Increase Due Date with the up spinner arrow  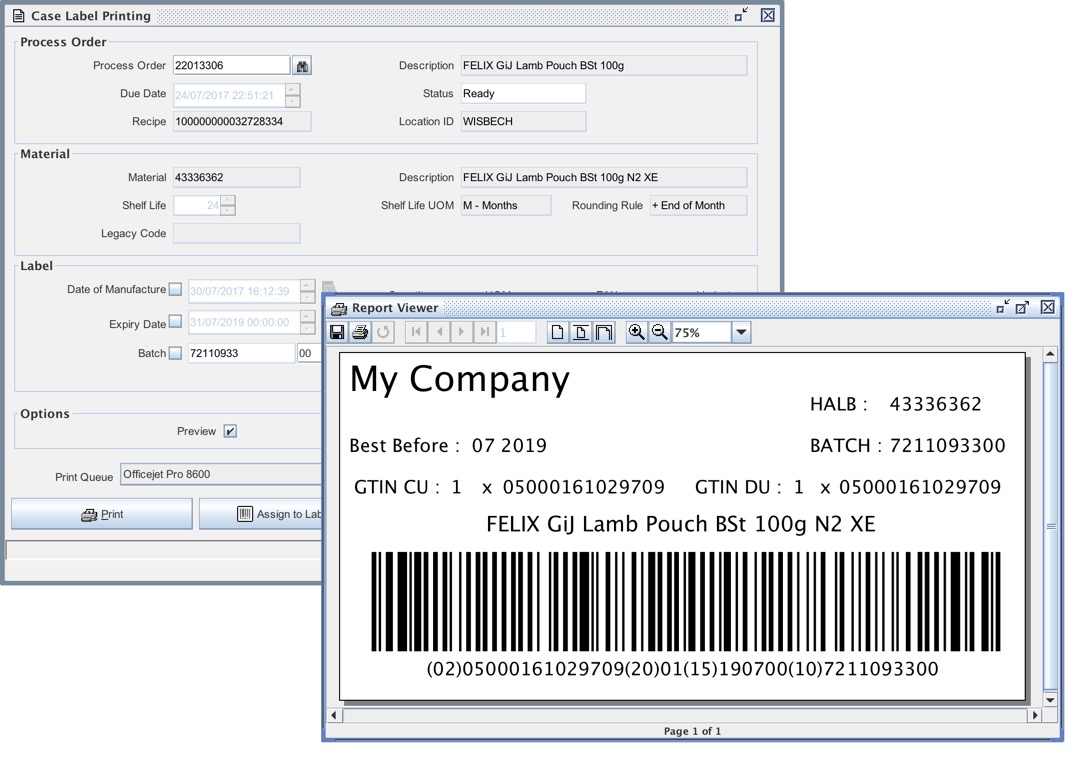(x=292, y=89)
